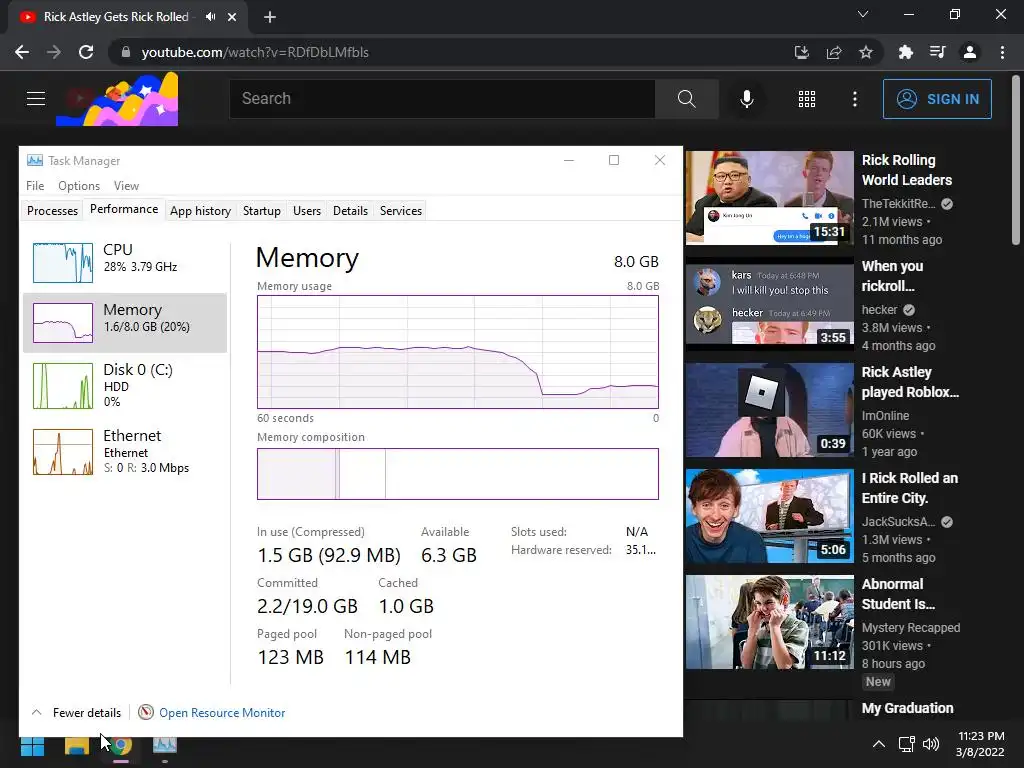
Task: Switch to the Processes tab
Action: 52,211
